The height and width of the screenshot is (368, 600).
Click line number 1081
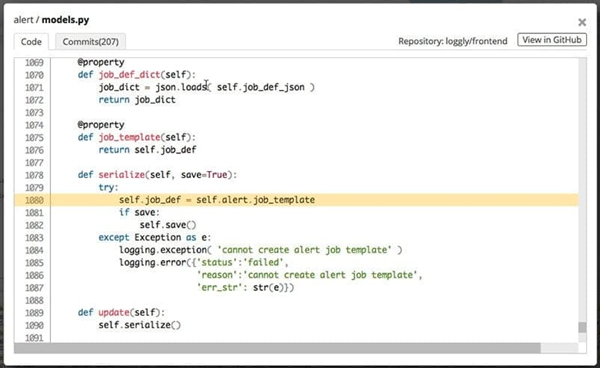click(34, 213)
